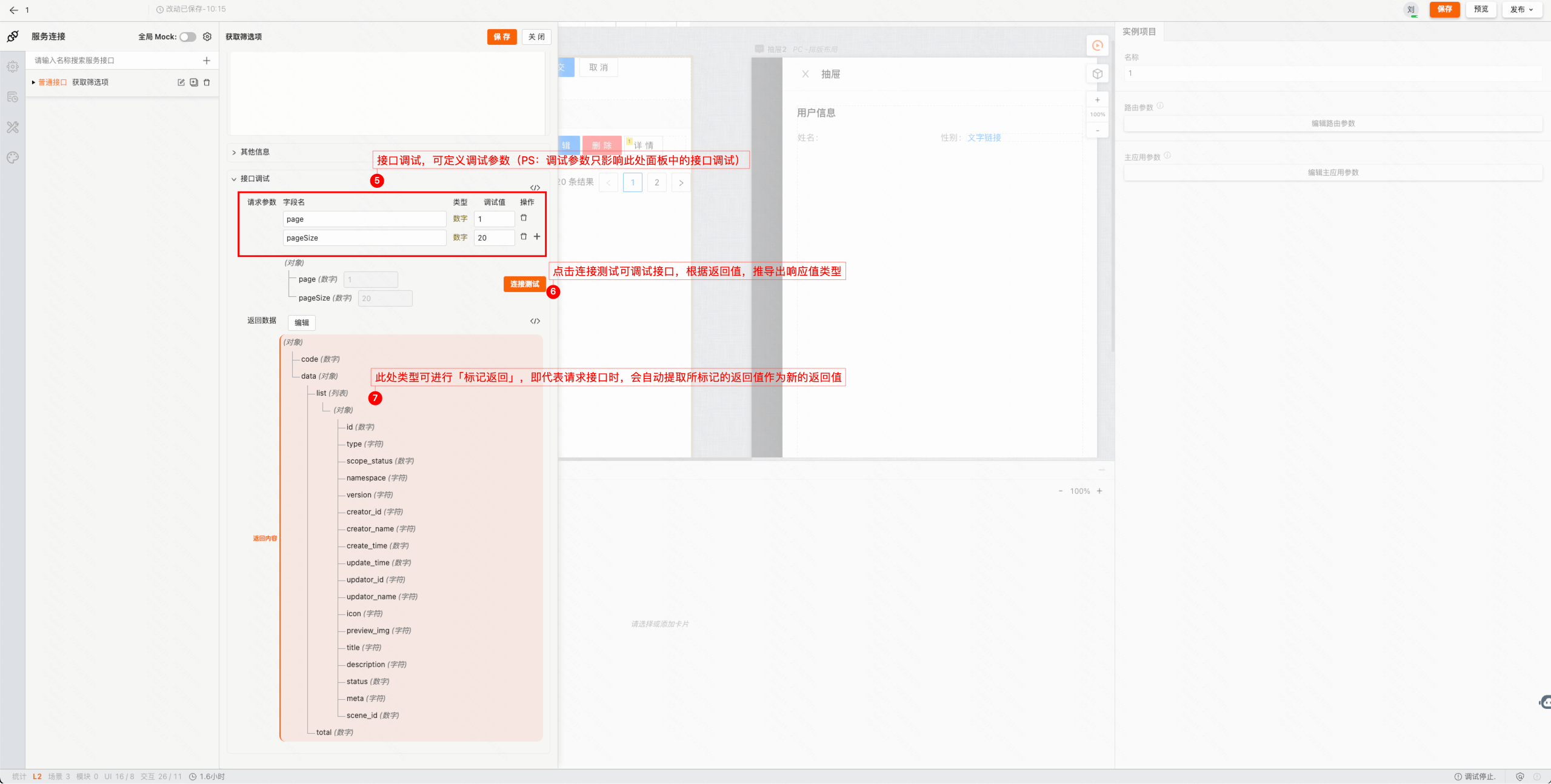Screen dimensions: 1551x784
Task: Focus the service interface search field
Action: point(115,61)
